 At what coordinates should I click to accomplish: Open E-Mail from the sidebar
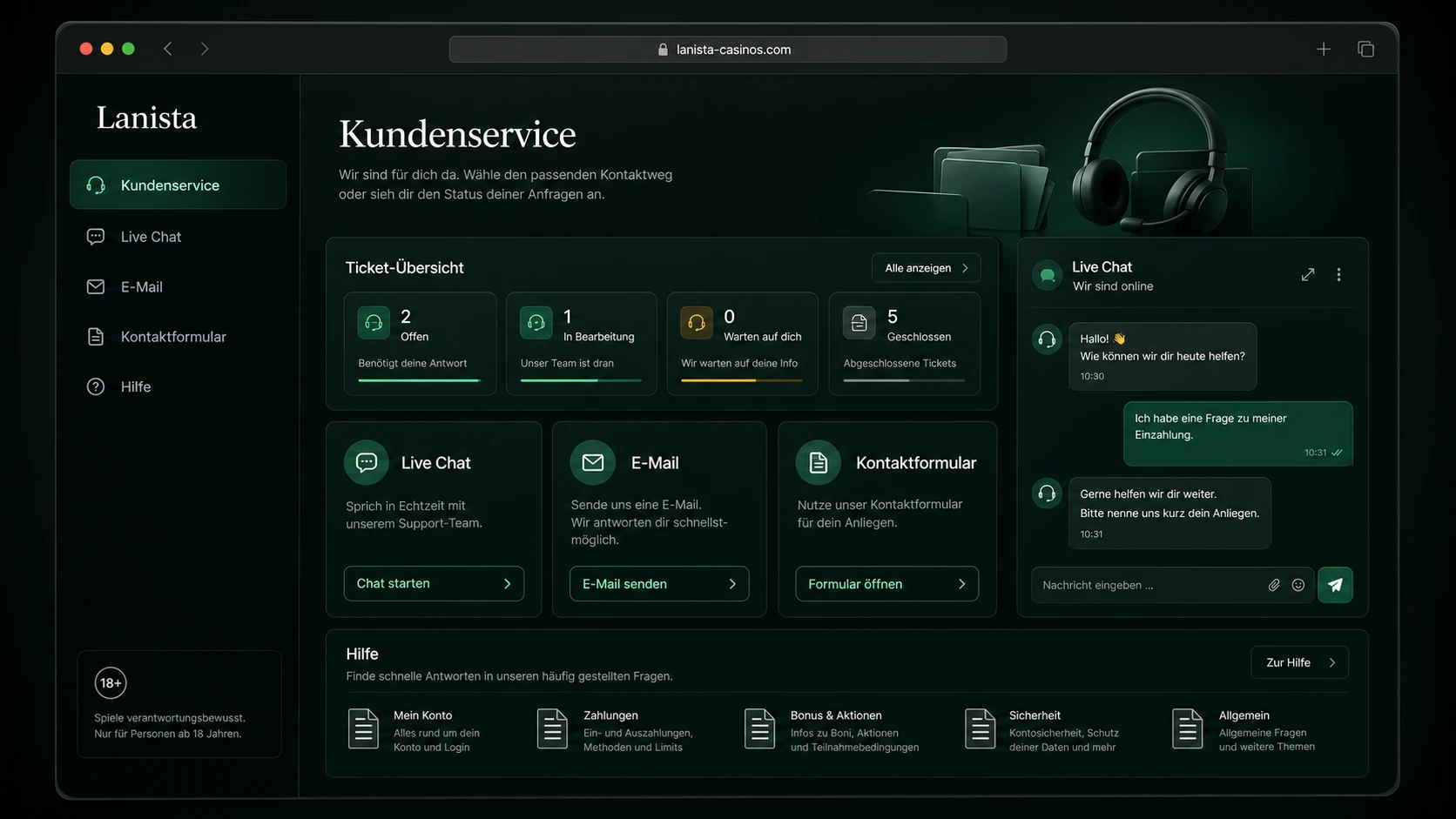pos(178,286)
